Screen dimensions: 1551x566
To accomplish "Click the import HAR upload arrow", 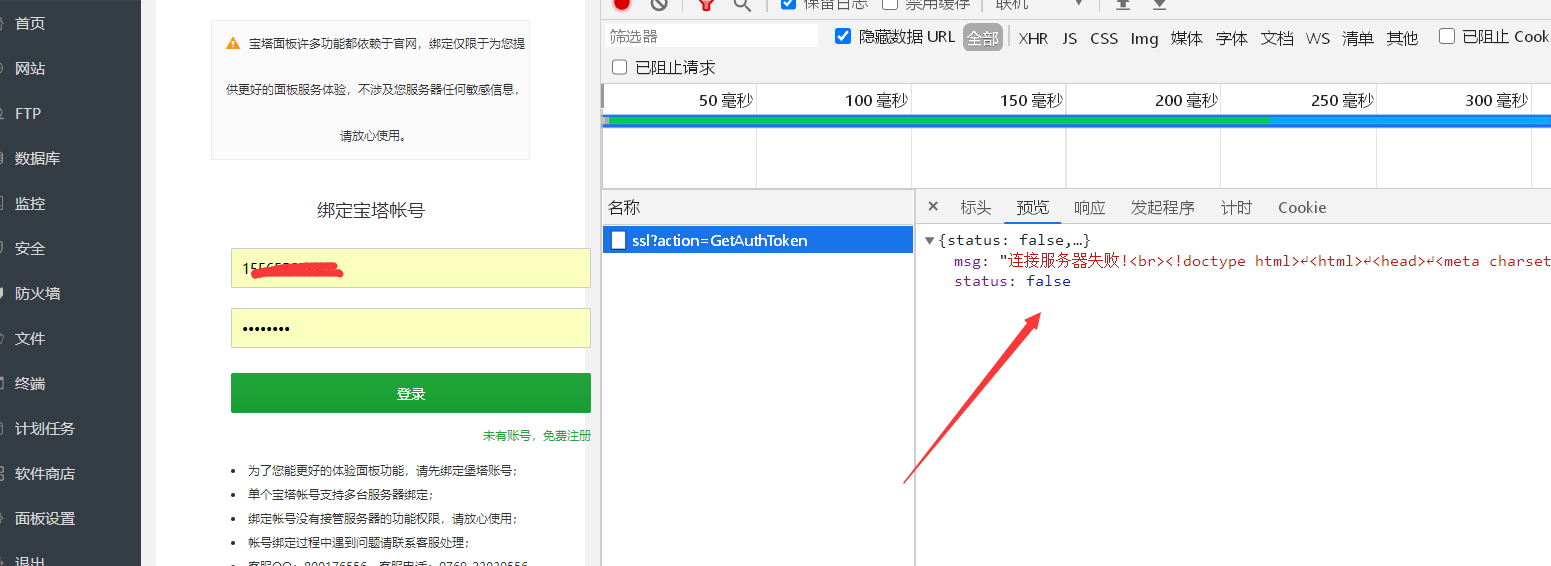I will 1123,4.
